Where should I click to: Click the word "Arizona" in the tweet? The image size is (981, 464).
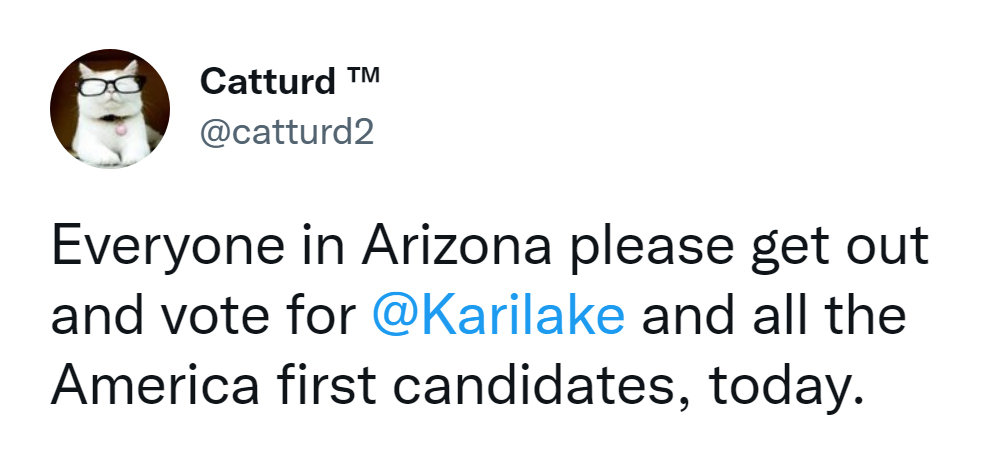[x=457, y=245]
